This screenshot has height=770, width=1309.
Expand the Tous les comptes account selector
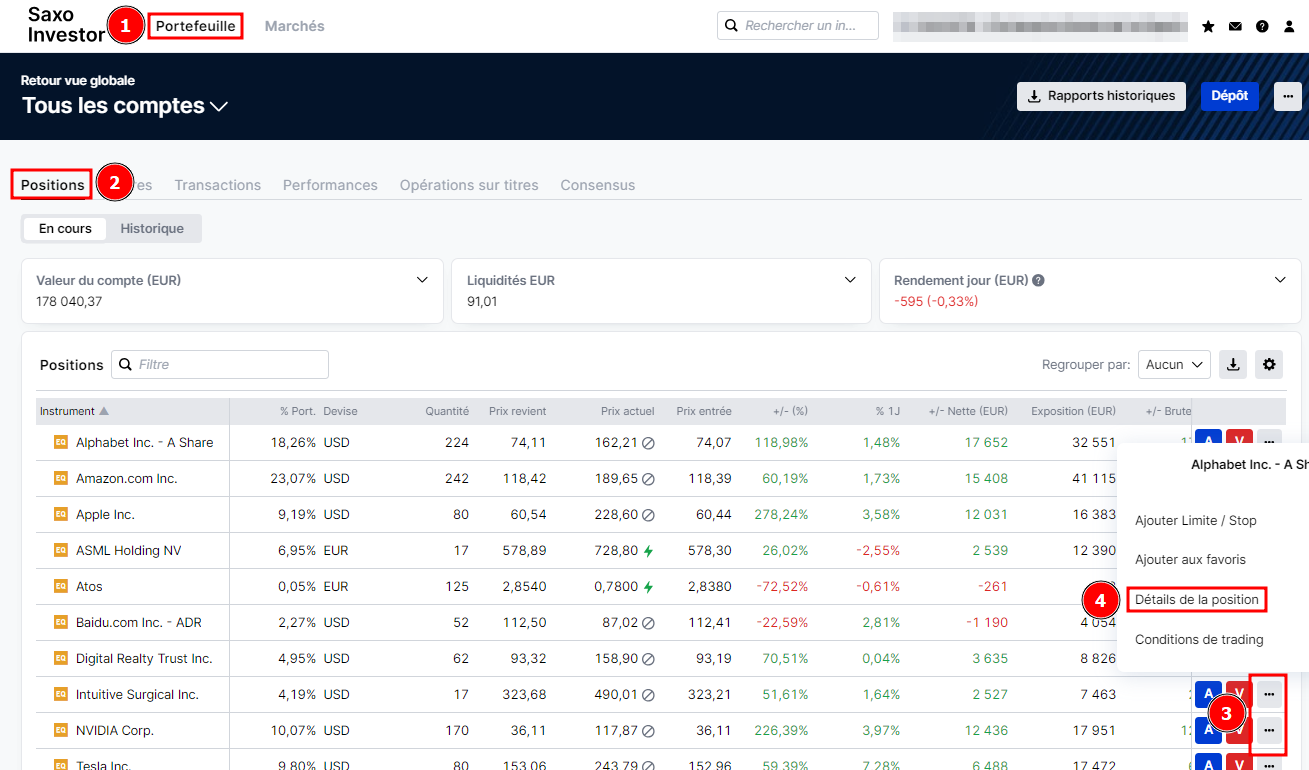click(125, 106)
